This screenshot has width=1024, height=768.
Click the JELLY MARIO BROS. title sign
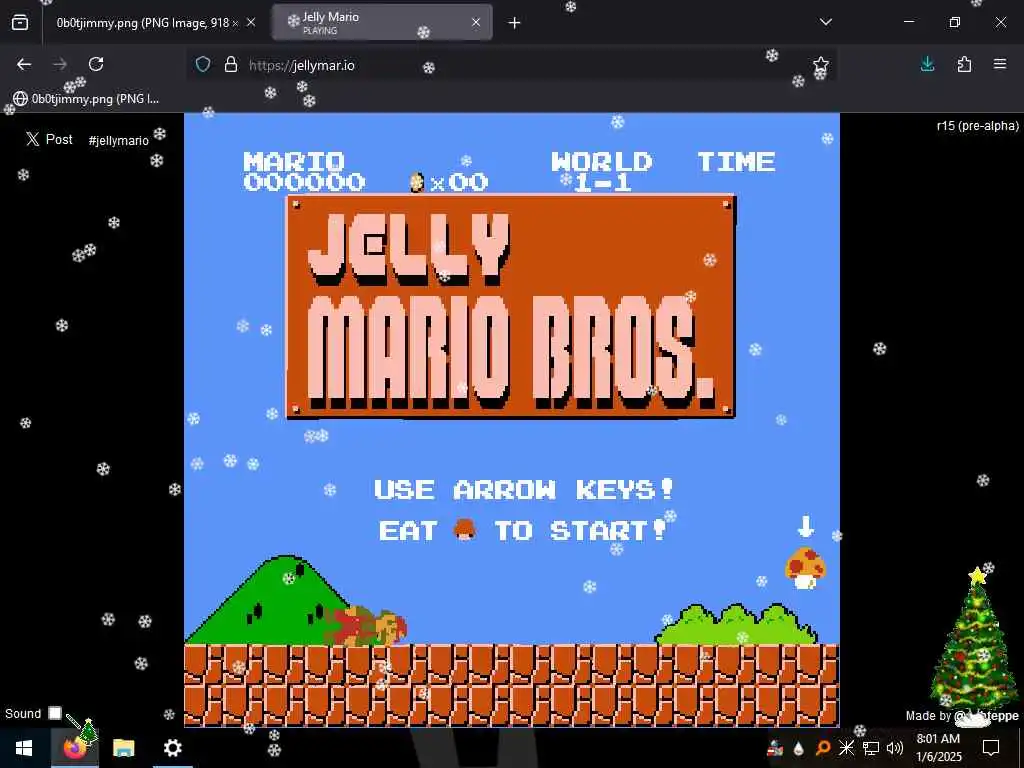coord(511,306)
